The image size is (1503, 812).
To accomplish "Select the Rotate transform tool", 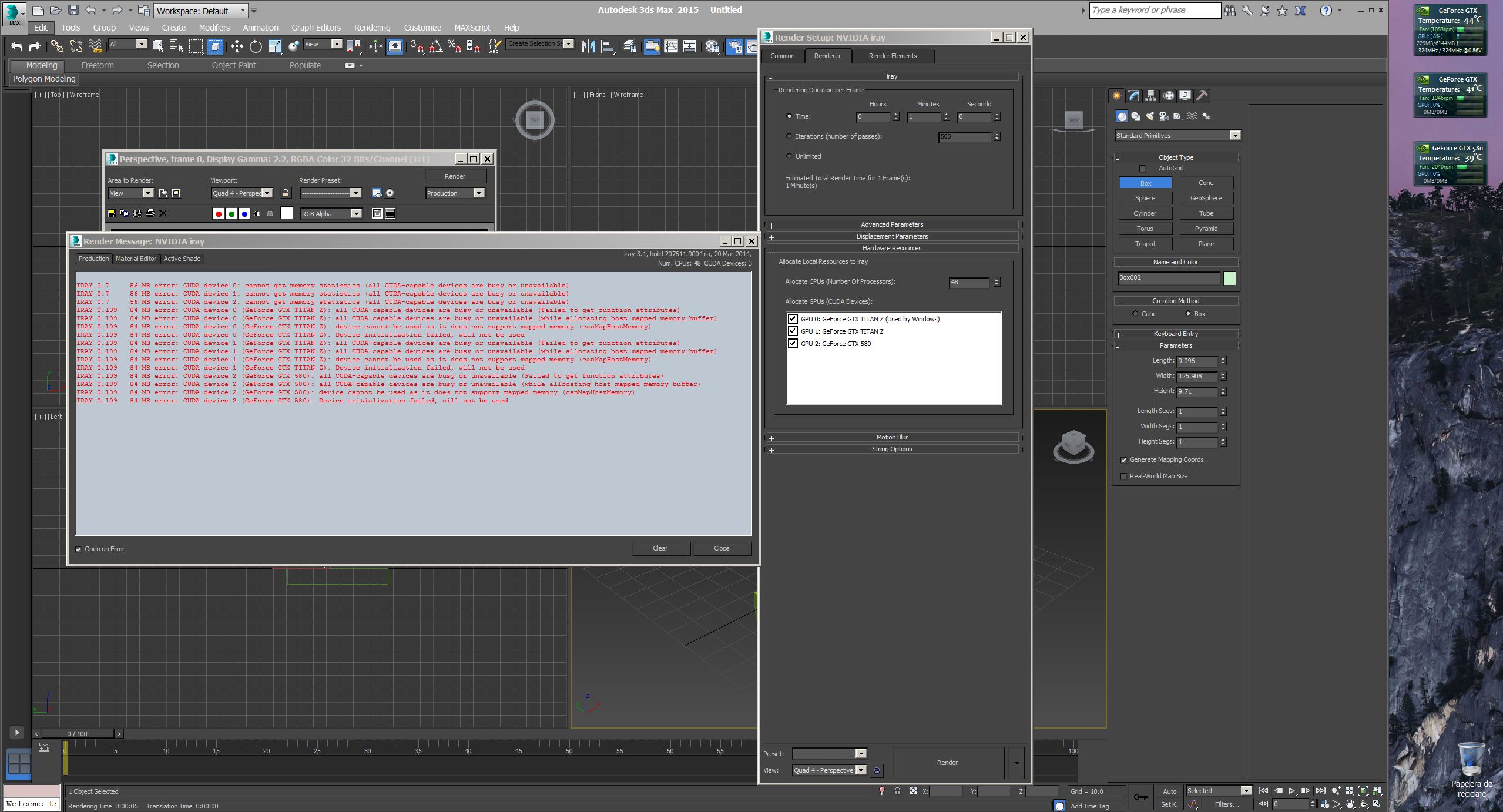I will click(256, 46).
